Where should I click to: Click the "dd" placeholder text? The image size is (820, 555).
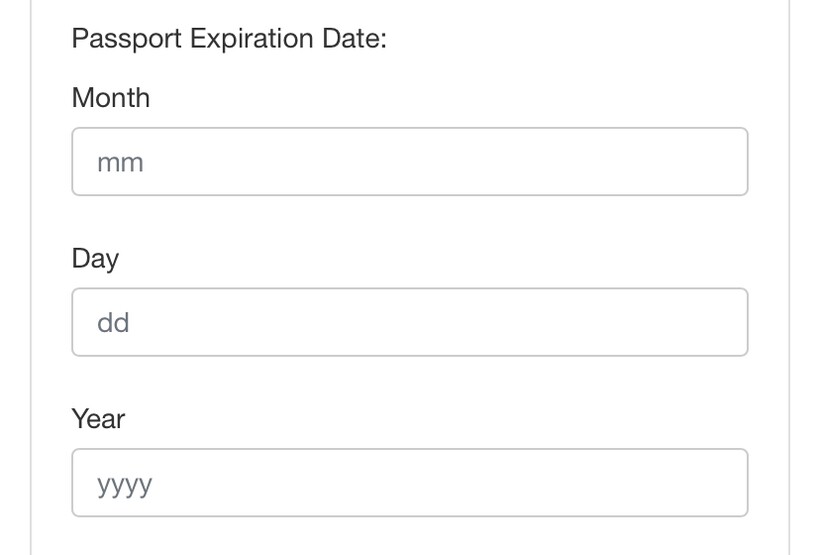pos(113,322)
